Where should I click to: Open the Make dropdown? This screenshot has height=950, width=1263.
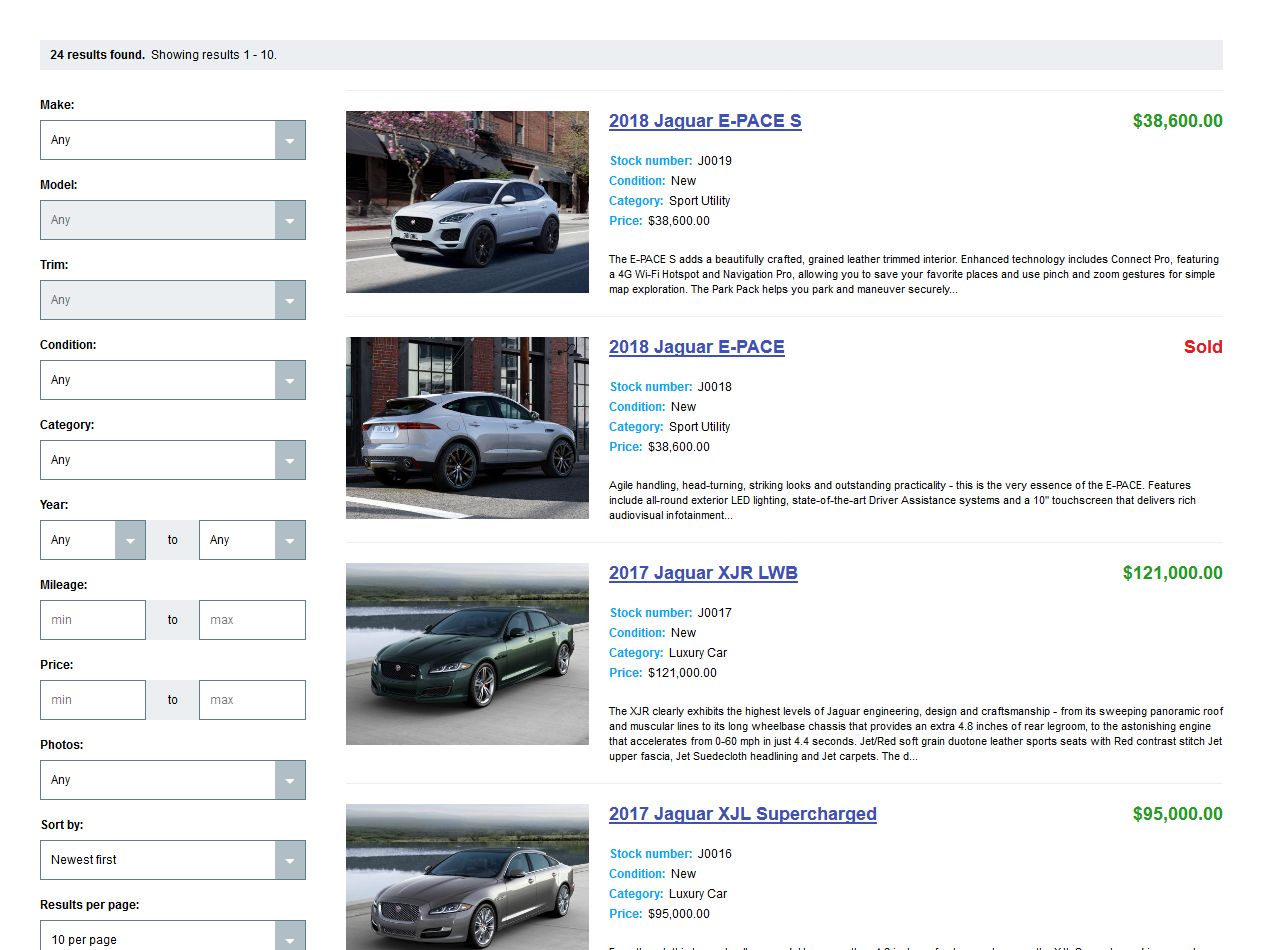[x=172, y=140]
